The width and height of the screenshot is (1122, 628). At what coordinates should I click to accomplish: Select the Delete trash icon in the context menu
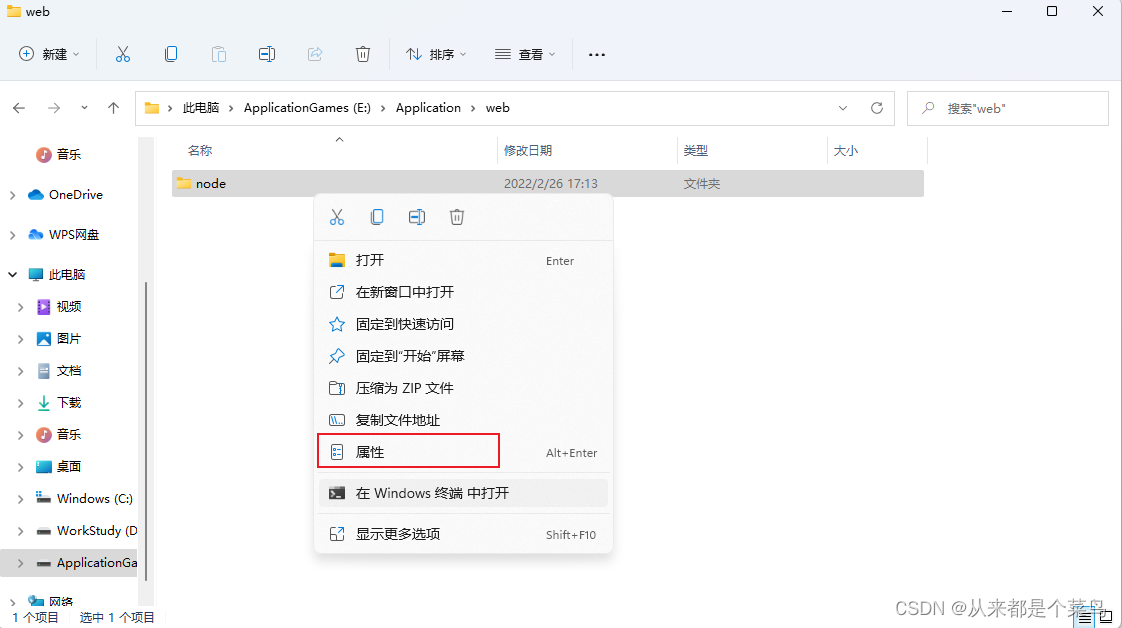[x=457, y=216]
